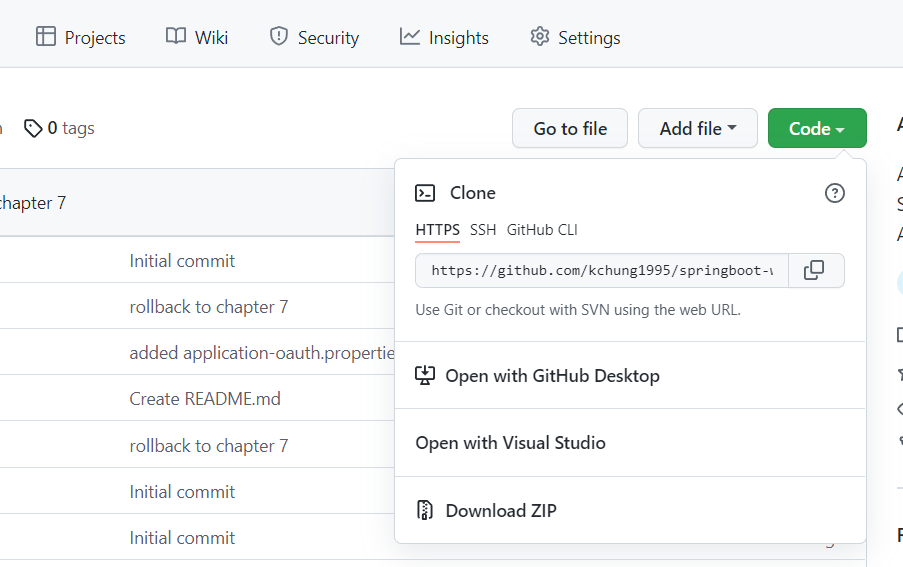Click the help question mark icon
The width and height of the screenshot is (903, 567).
pyautogui.click(x=835, y=193)
